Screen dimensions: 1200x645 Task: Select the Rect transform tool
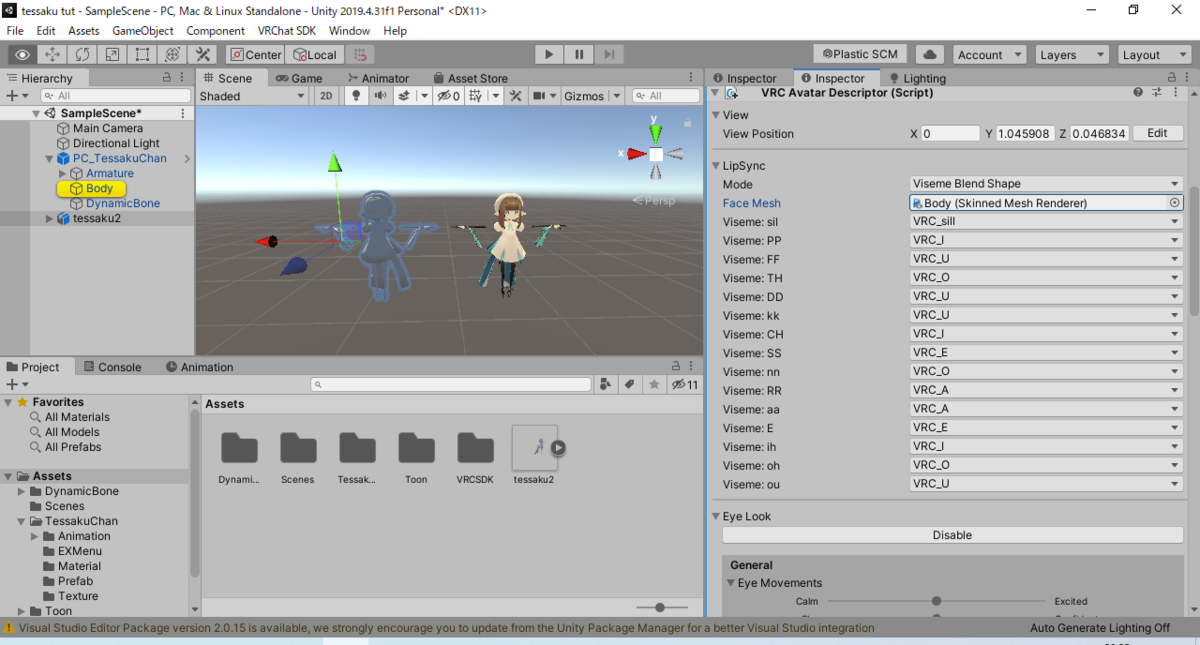[x=142, y=55]
